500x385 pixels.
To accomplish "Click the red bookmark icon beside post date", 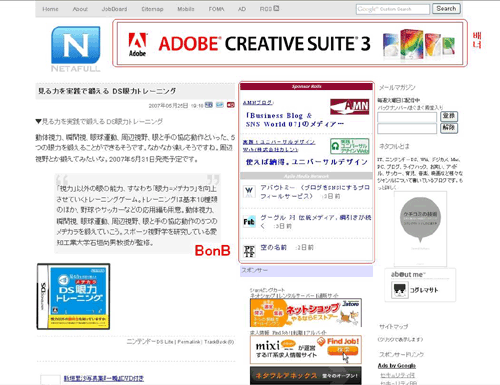I will 231,105.
